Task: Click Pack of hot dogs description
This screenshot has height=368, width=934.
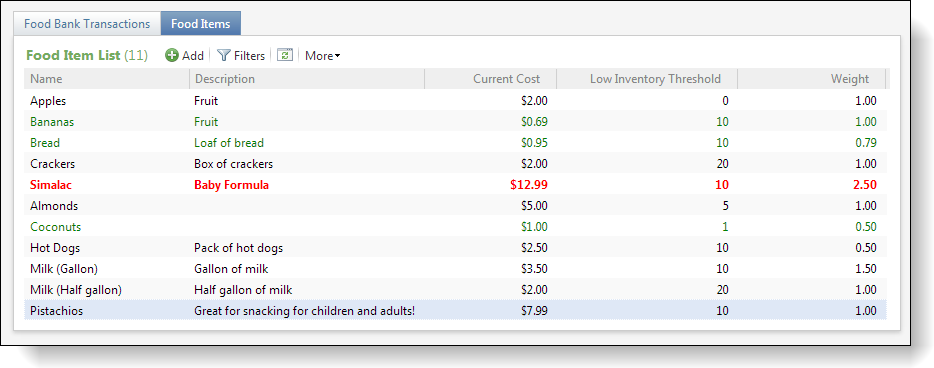Action: tap(238, 248)
